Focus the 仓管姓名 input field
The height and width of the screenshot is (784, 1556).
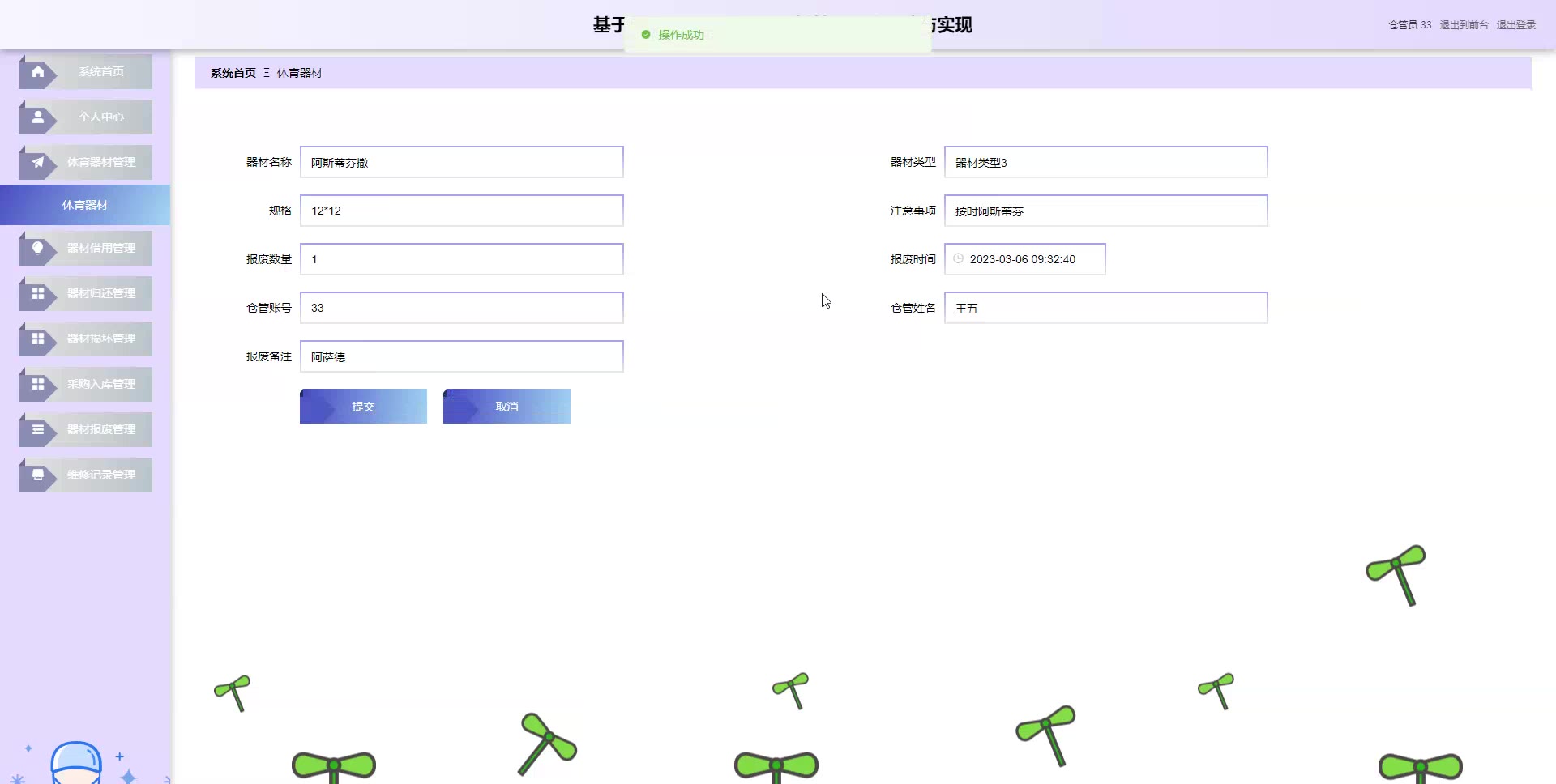click(1106, 308)
